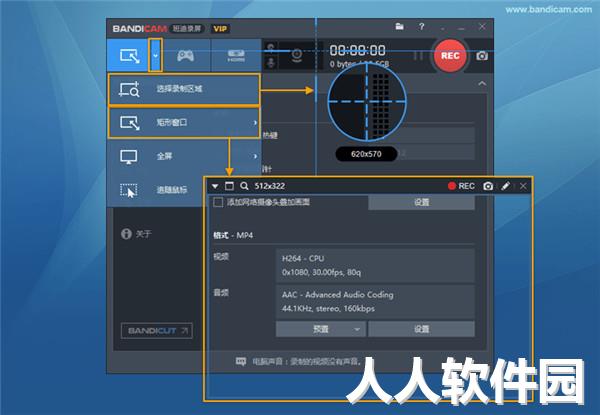Enable 添加网络摄像头叠加画面 checkbox
This screenshot has width=600, height=415.
pyautogui.click(x=218, y=202)
